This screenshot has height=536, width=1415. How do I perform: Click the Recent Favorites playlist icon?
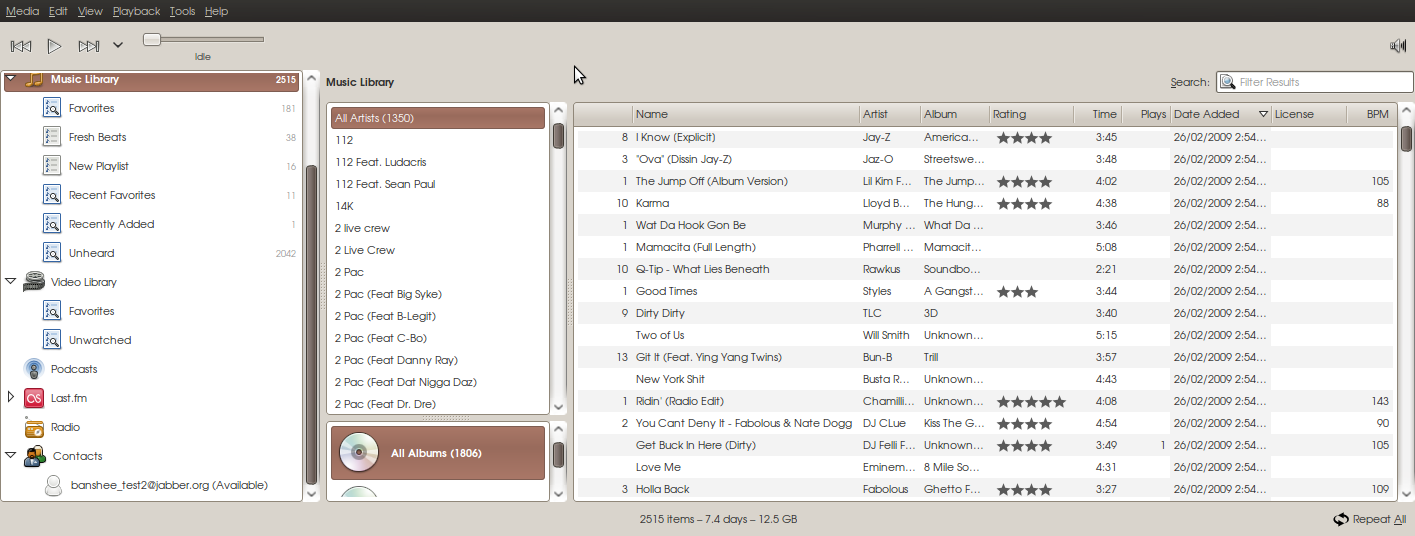tap(52, 195)
